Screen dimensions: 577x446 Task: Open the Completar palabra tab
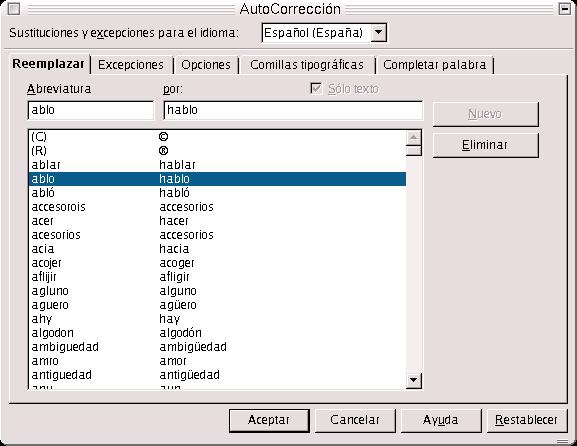click(x=435, y=65)
